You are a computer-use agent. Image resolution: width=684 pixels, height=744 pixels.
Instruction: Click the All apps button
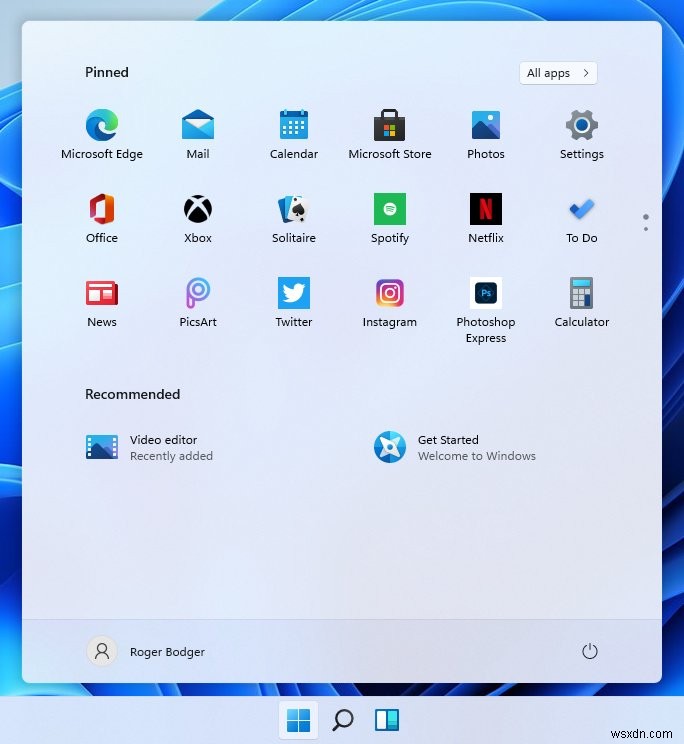click(558, 73)
